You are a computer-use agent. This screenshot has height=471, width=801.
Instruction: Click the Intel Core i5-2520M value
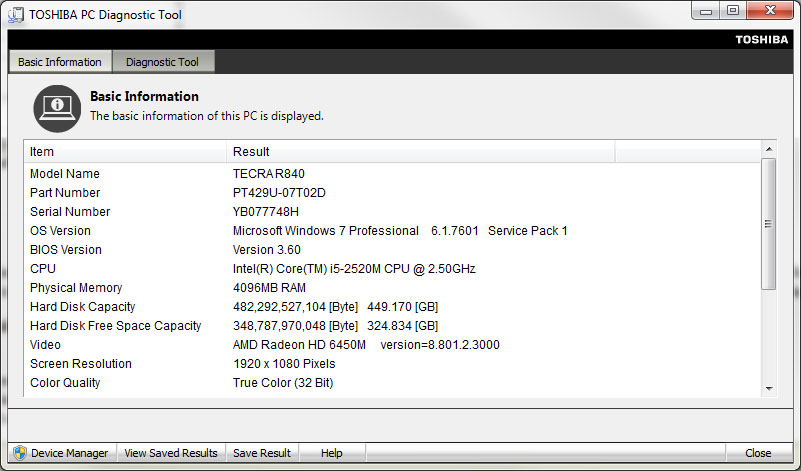coord(354,269)
